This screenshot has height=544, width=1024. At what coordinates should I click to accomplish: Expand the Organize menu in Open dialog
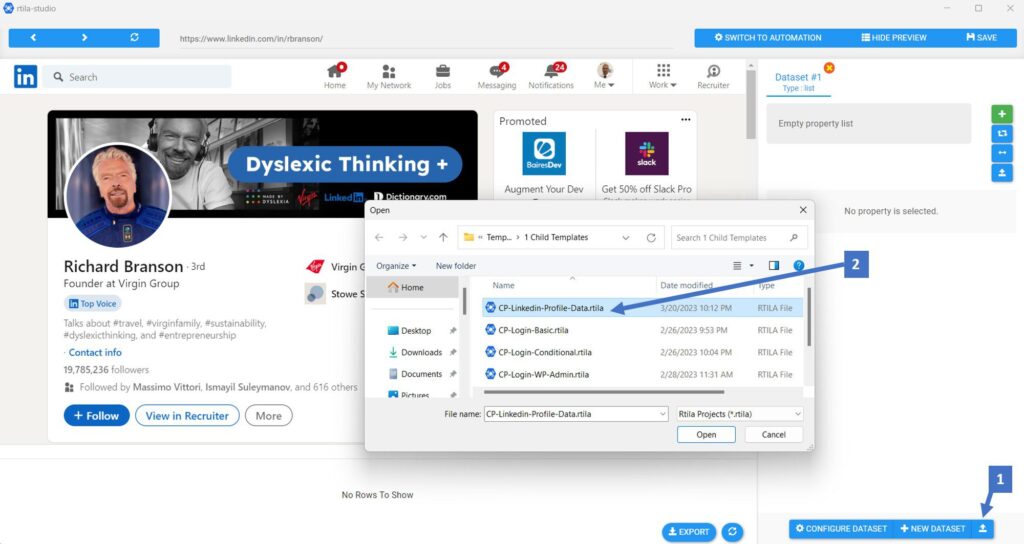point(396,266)
